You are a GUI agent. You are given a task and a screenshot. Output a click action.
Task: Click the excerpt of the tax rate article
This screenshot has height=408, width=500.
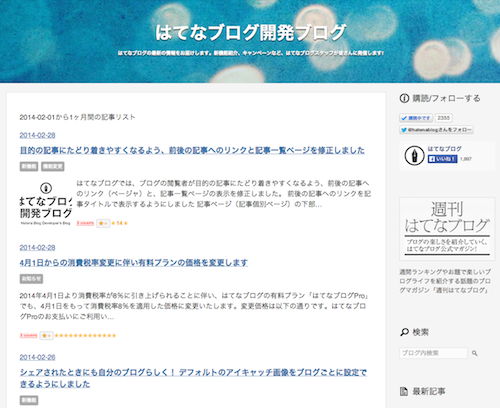pyautogui.click(x=194, y=306)
